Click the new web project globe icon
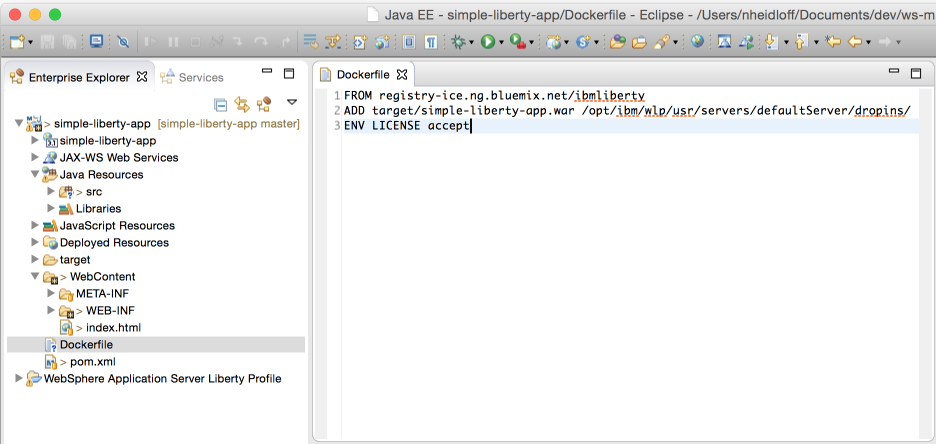 pyautogui.click(x=381, y=42)
